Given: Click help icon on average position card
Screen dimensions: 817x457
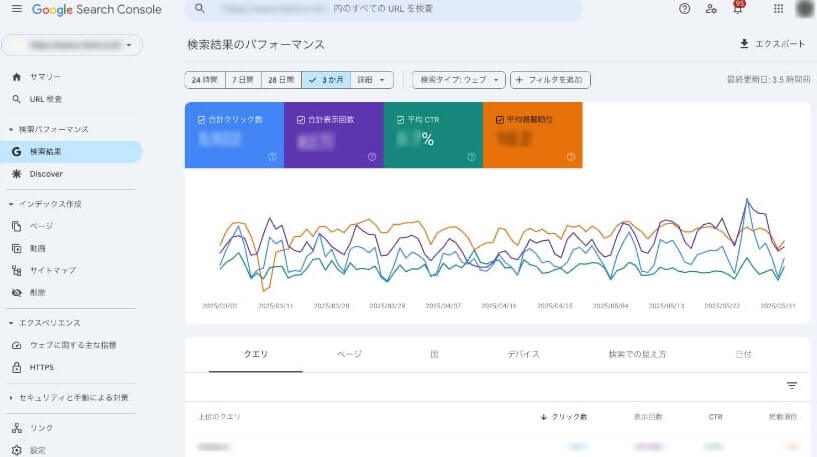Looking at the screenshot, I should [571, 157].
